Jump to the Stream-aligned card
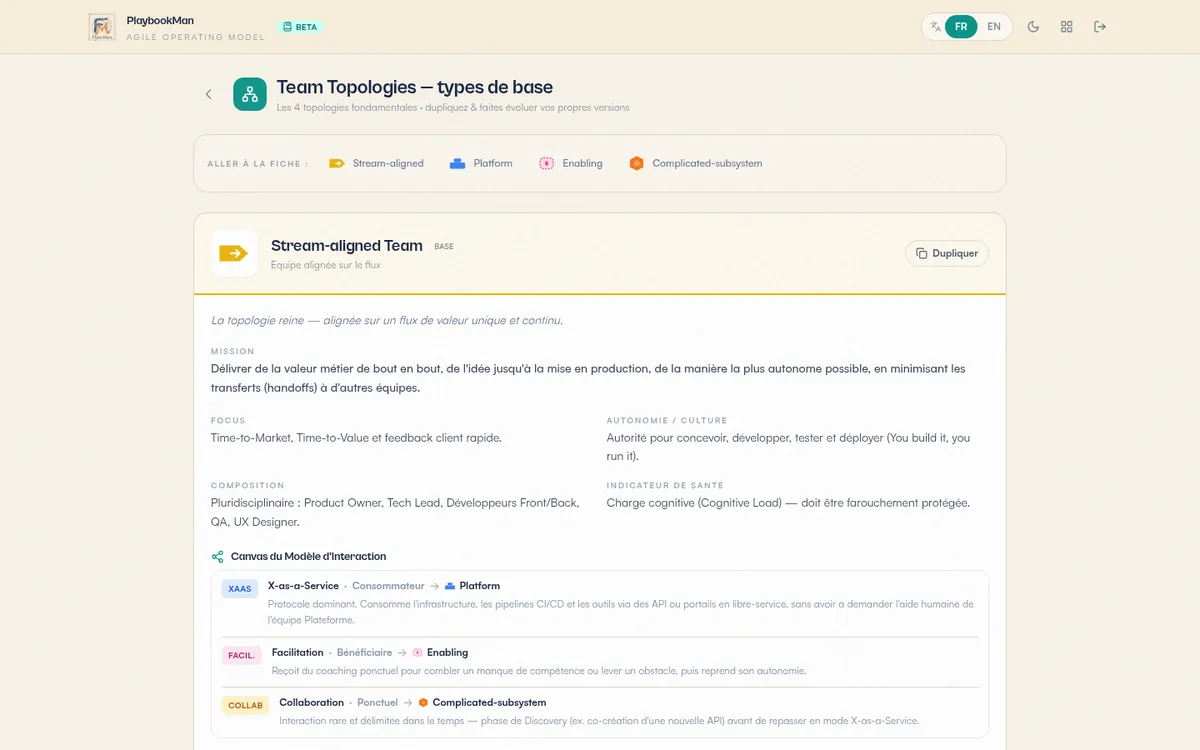1200x750 pixels. (x=376, y=163)
